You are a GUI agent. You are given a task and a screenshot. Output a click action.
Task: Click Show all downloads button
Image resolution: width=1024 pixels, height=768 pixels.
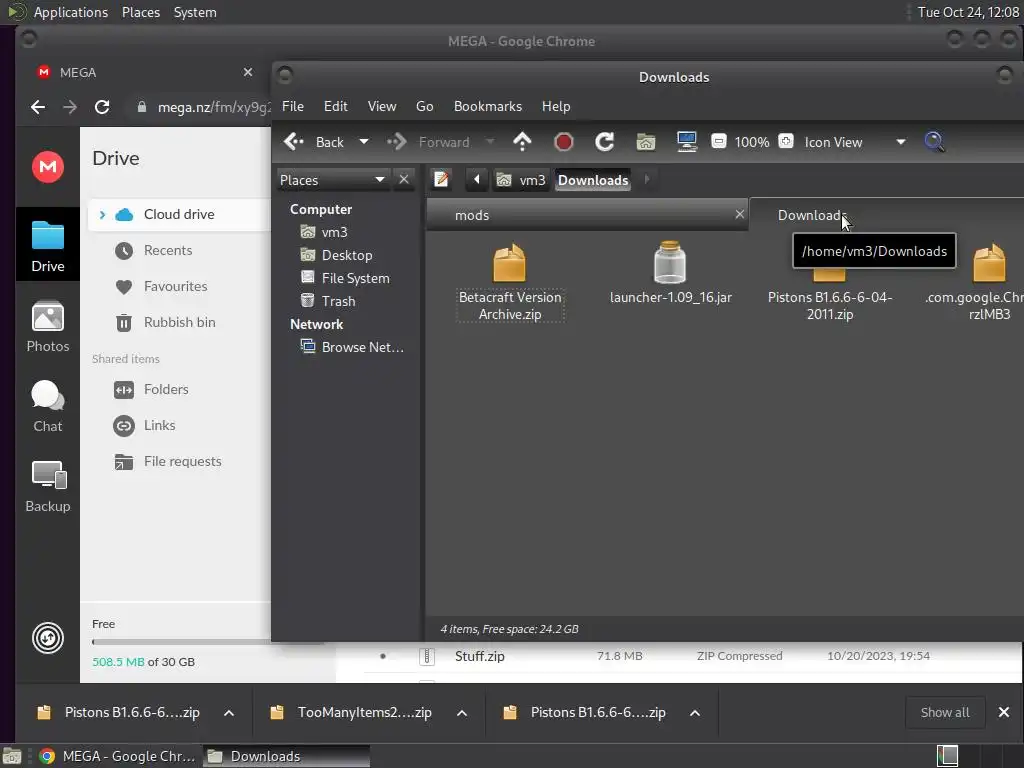(944, 712)
